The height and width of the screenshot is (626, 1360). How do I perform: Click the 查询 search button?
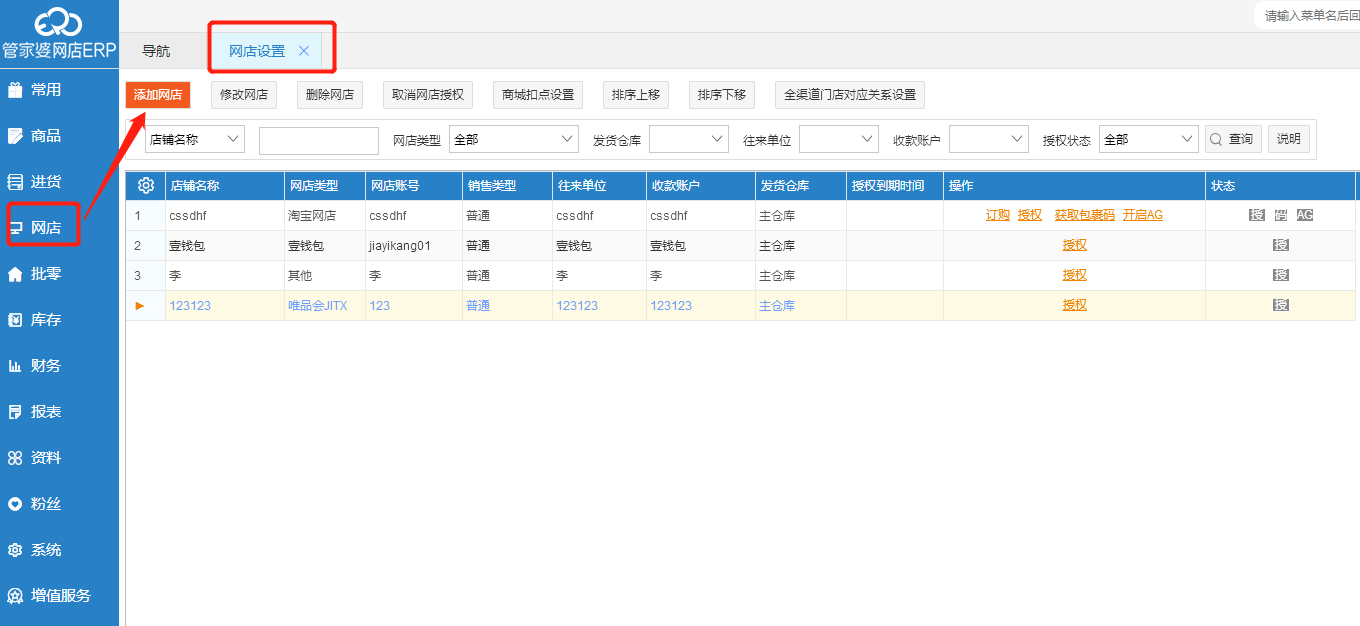(x=1232, y=139)
